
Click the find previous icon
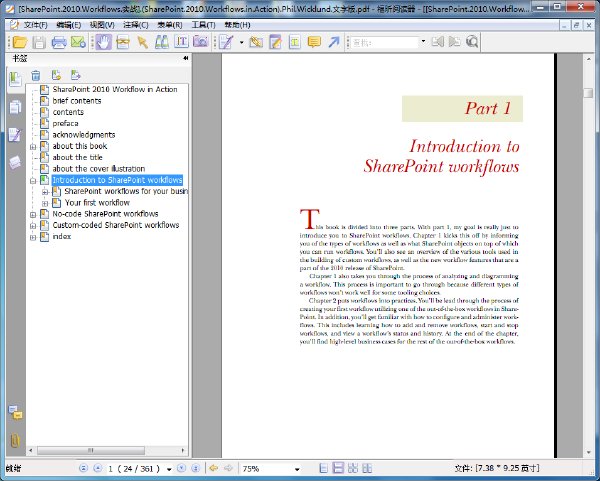pyautogui.click(x=438, y=41)
